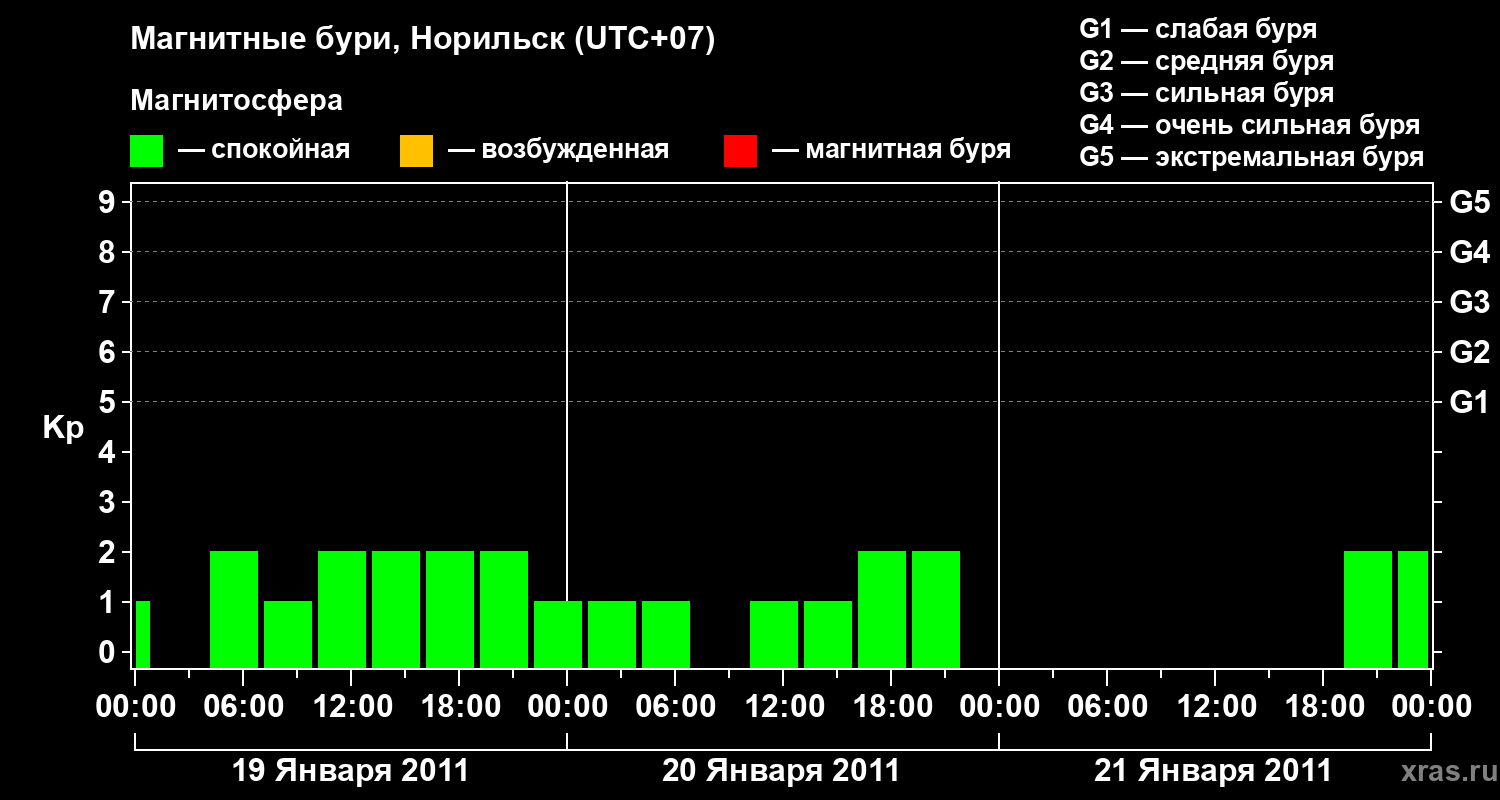
Task: Select the legend line 'G1 — слабая буря'
Action: [x=1199, y=29]
